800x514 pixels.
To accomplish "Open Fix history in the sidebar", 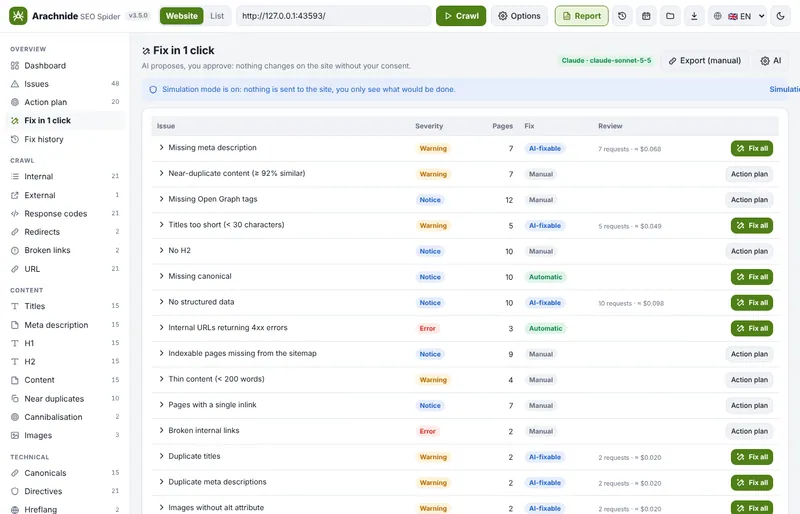I will [x=65, y=139].
